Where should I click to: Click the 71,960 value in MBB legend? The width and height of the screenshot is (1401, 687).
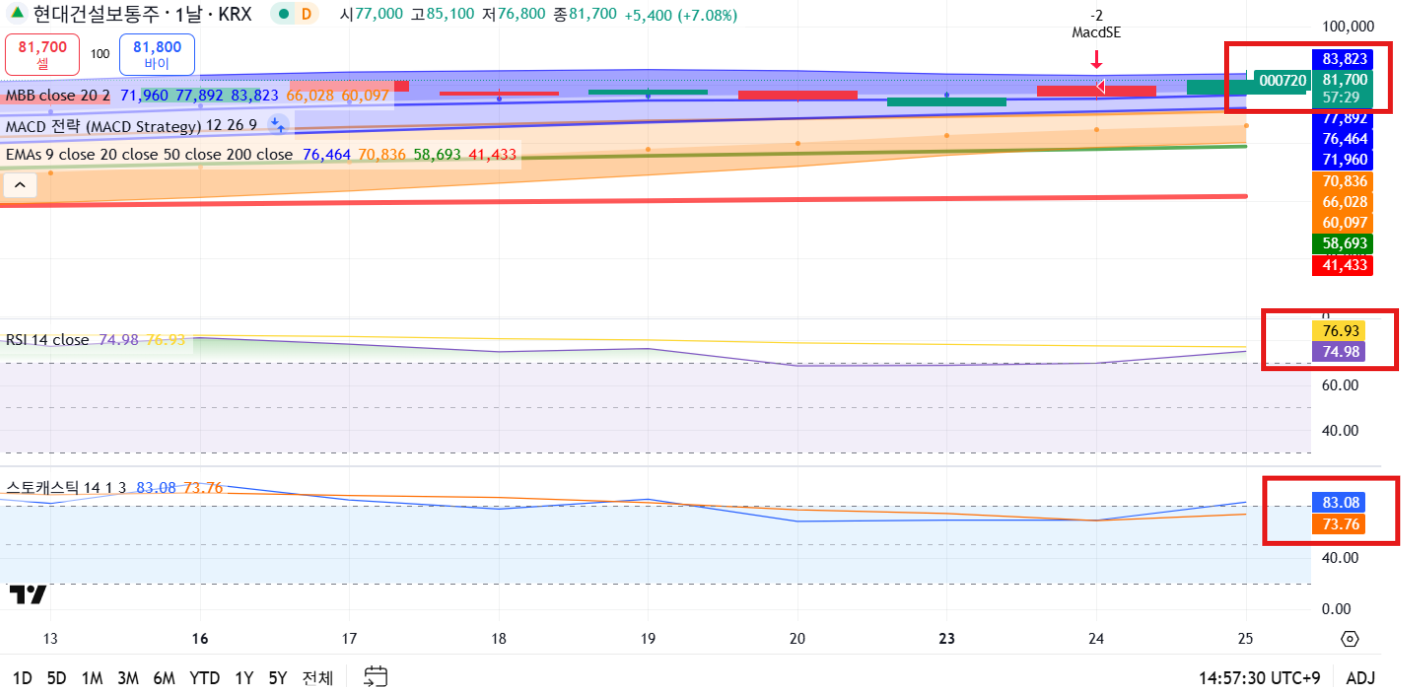coord(144,96)
